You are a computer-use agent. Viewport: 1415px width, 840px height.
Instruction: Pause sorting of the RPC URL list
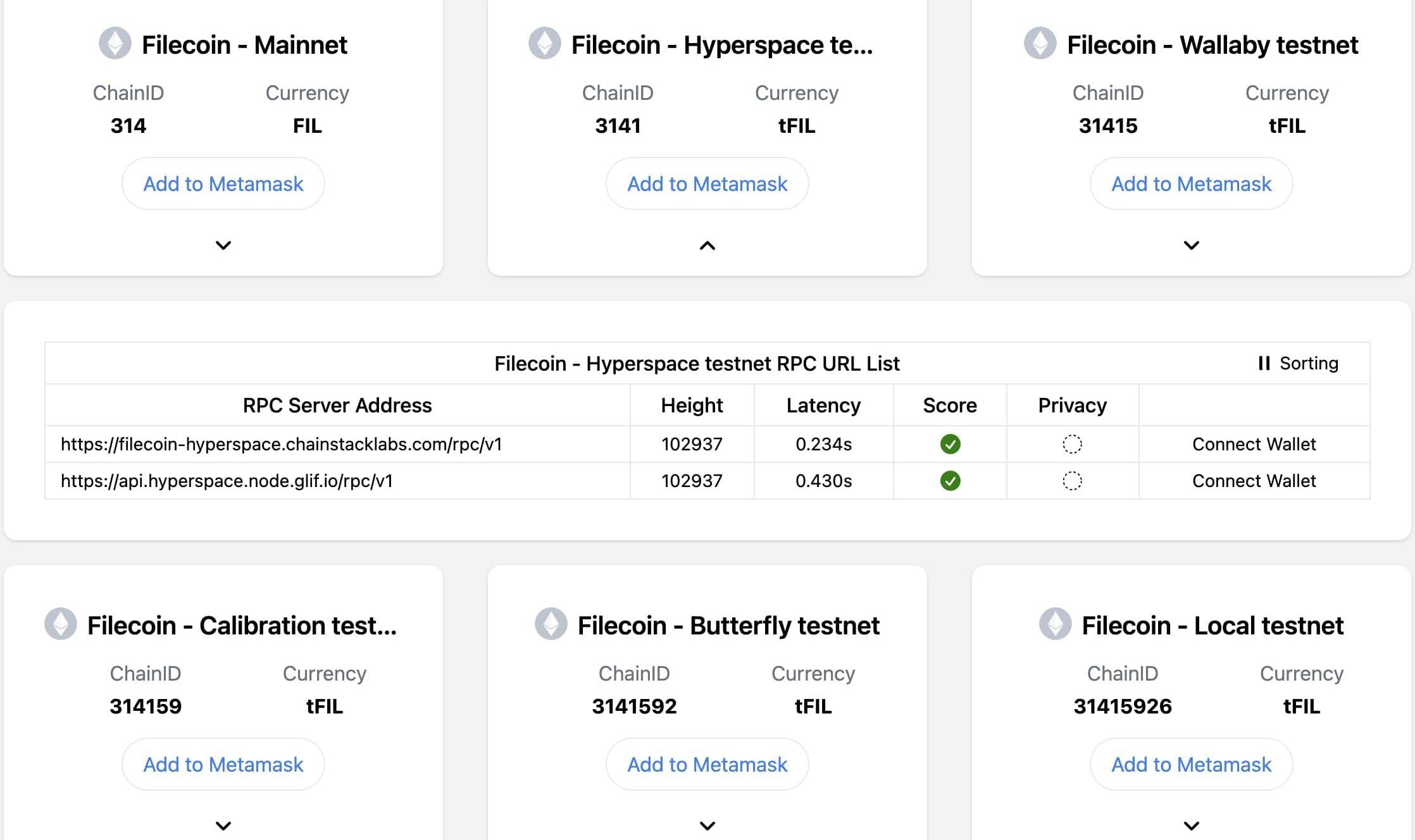click(x=1298, y=363)
